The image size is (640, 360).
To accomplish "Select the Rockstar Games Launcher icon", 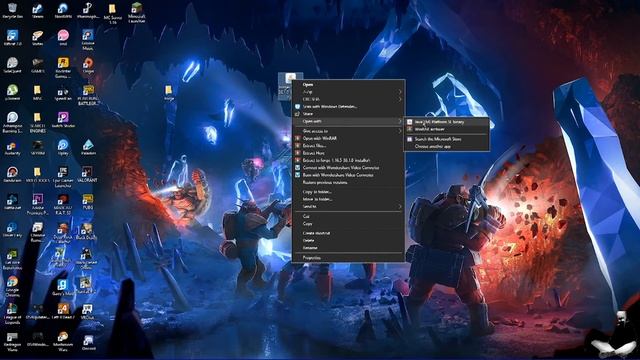I will 63,68.
